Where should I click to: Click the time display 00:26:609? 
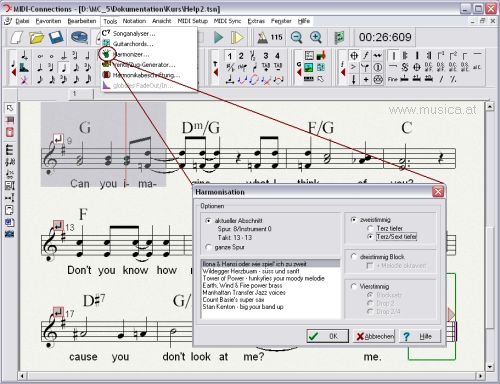point(385,37)
